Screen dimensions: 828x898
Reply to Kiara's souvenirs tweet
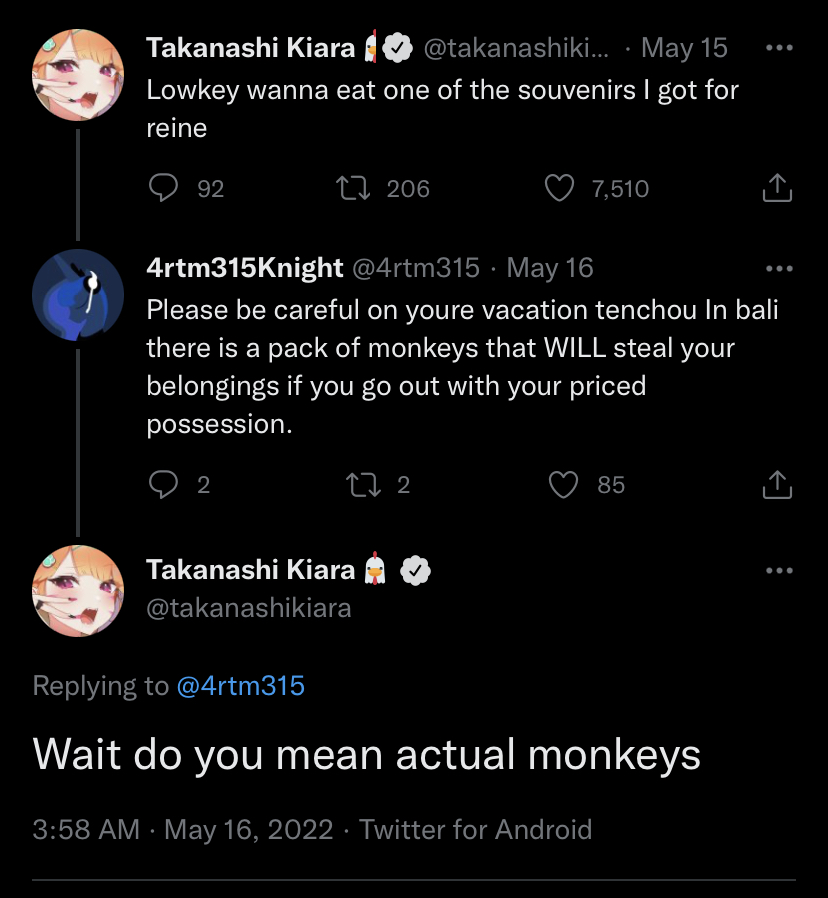click(163, 188)
